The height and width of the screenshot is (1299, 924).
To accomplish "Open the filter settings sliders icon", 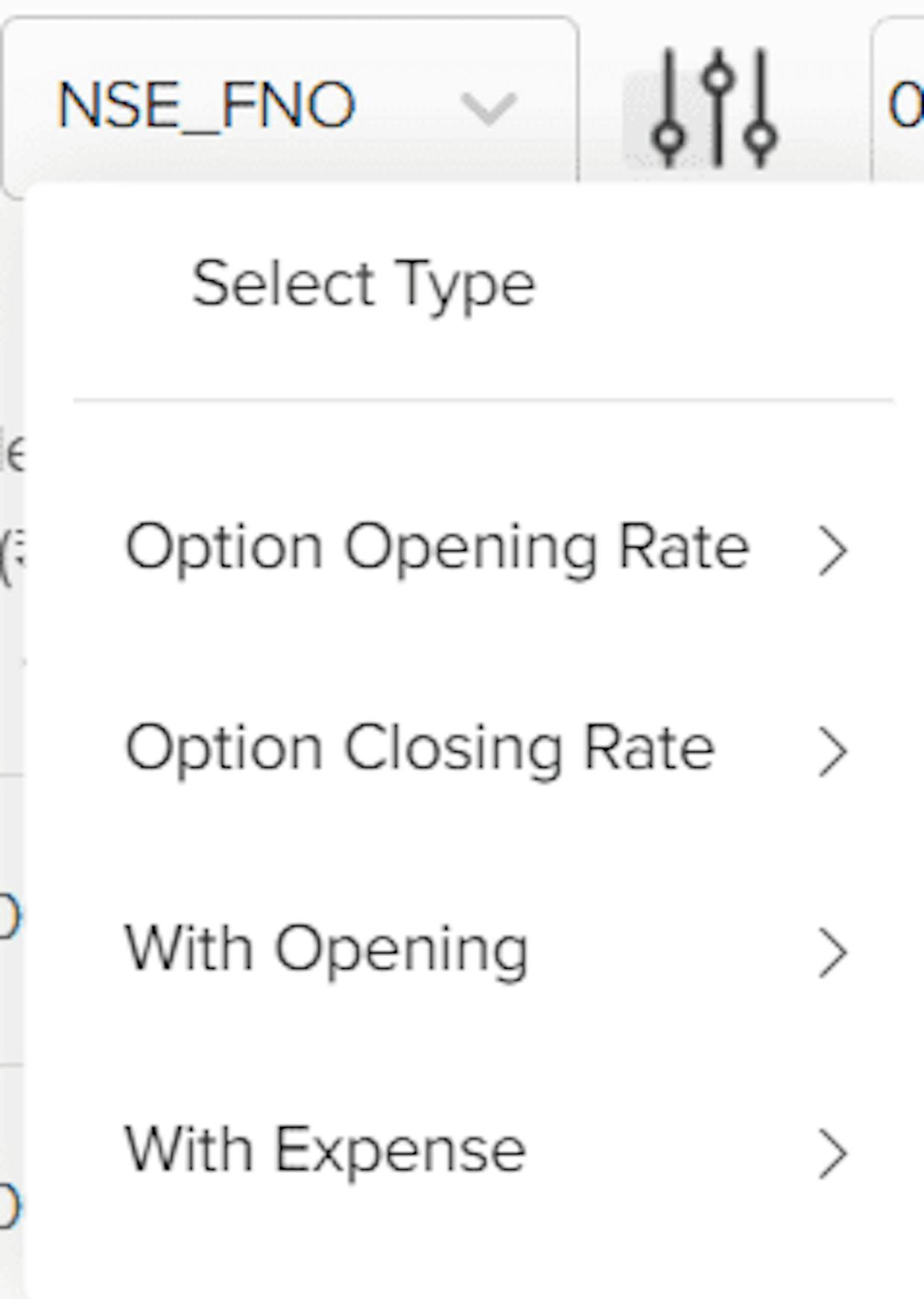I will pos(715,107).
